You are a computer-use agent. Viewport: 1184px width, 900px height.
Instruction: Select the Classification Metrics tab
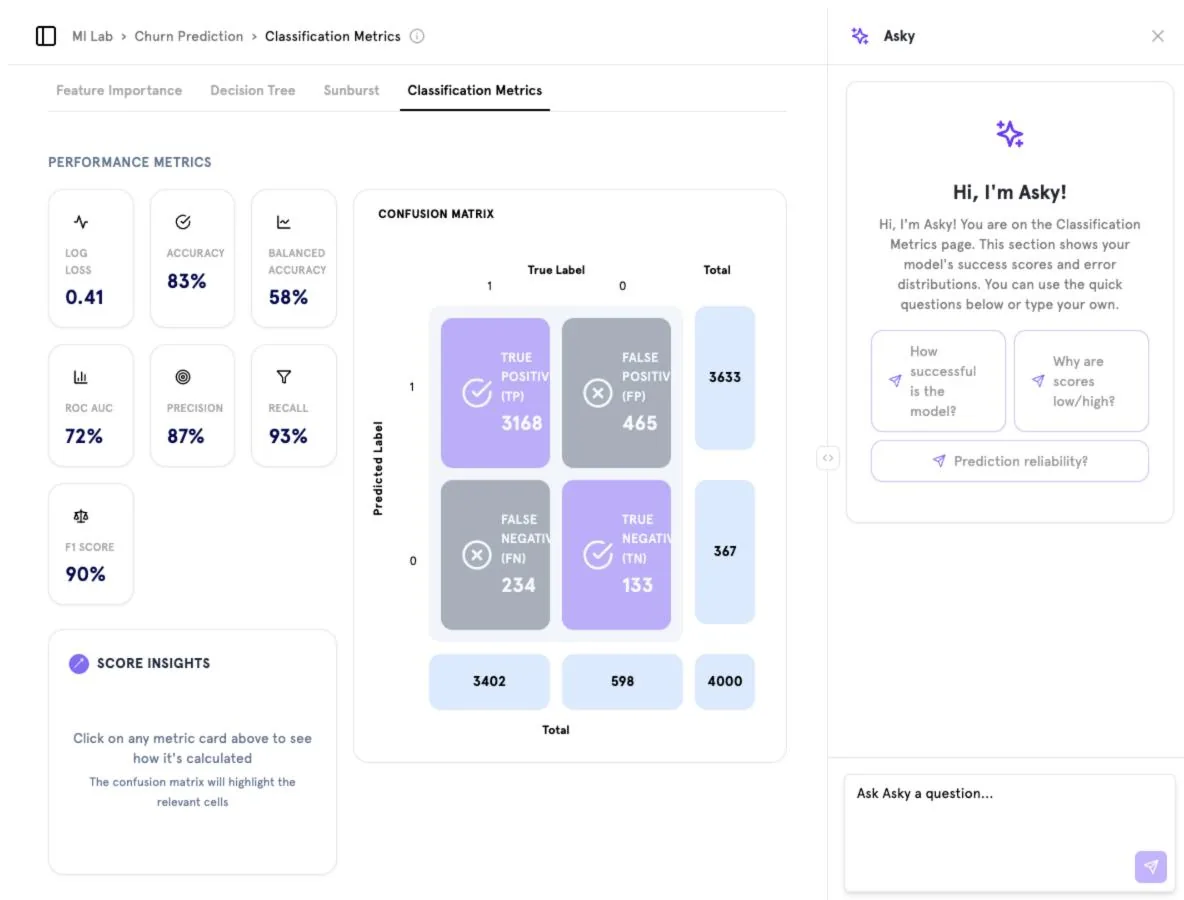(x=475, y=91)
